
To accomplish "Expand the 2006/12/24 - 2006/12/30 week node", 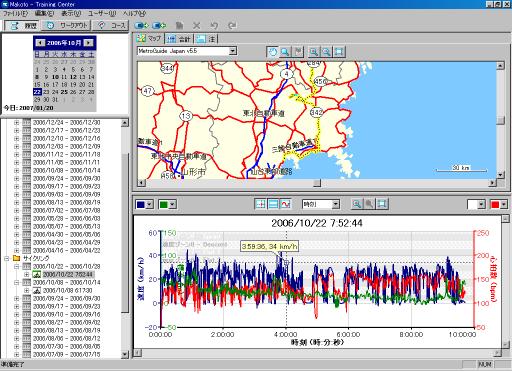I will pyautogui.click(x=16, y=123).
